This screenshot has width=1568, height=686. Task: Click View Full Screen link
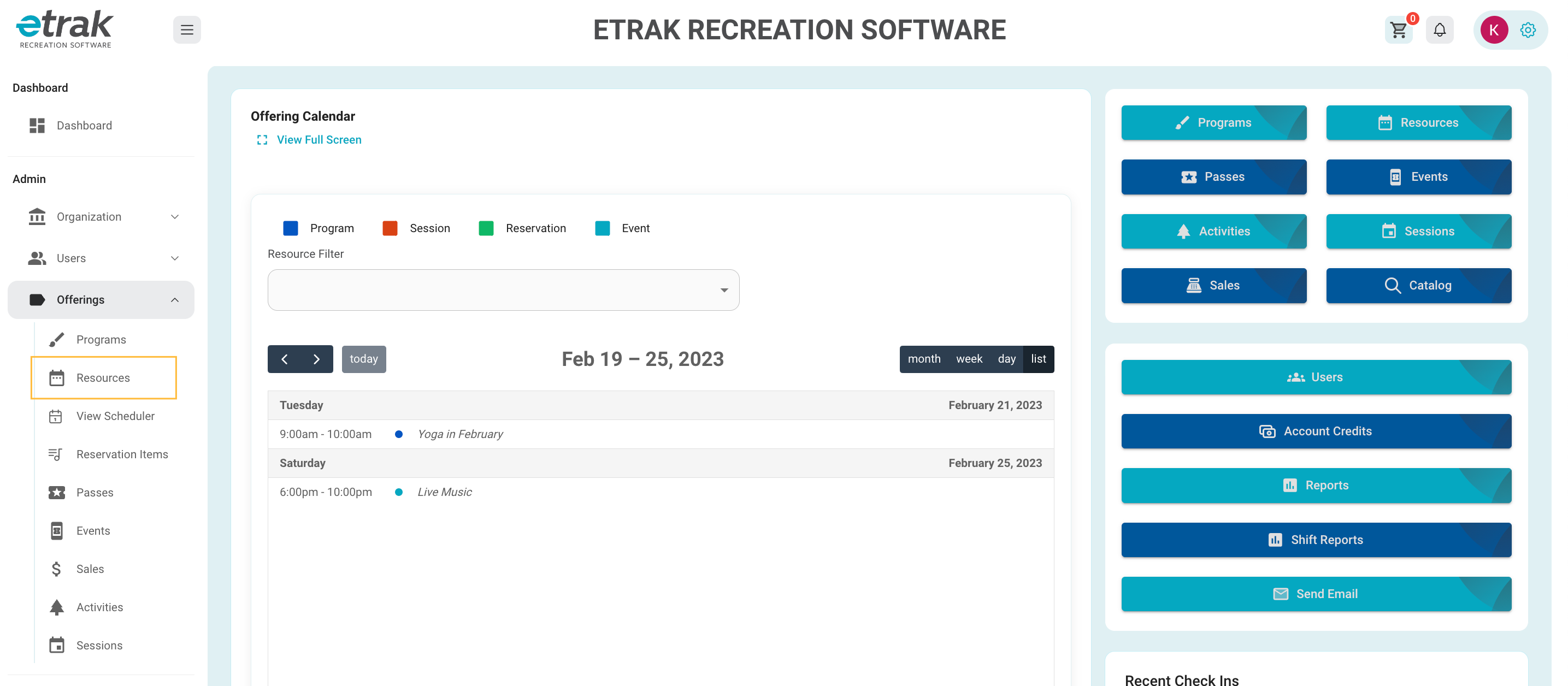[319, 140]
